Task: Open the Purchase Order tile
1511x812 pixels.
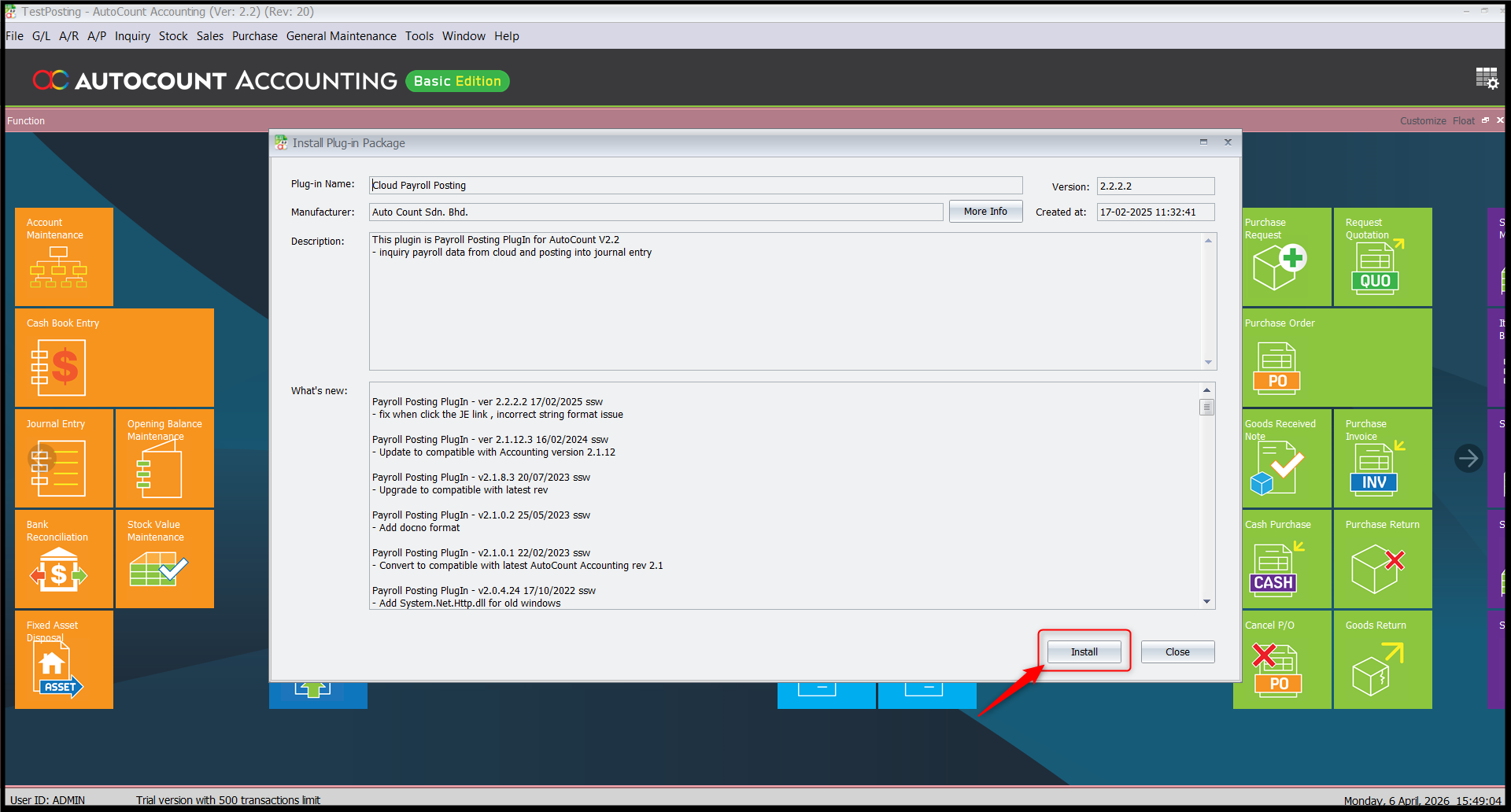Action: point(1337,357)
